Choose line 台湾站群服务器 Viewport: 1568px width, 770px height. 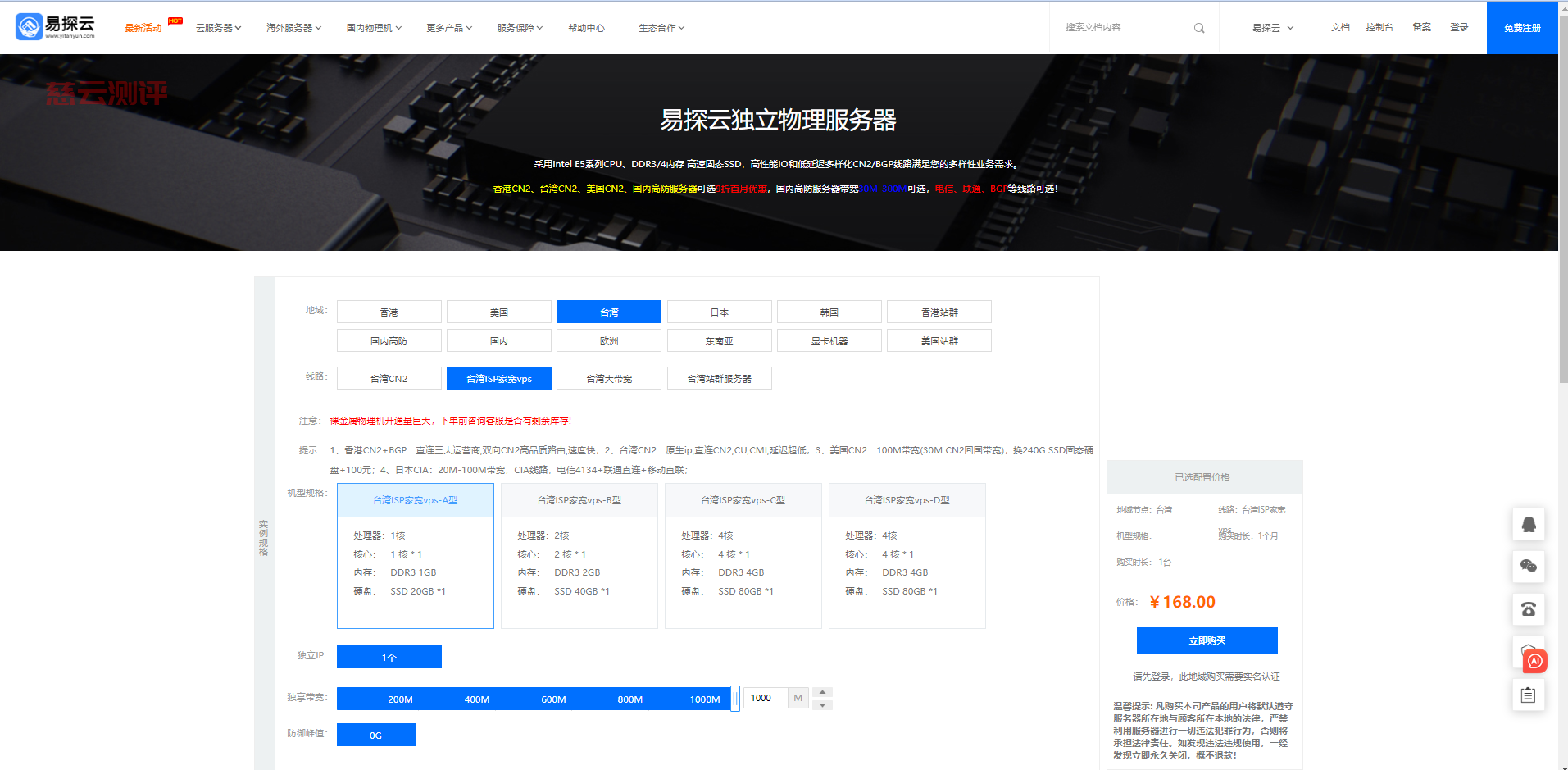(720, 378)
